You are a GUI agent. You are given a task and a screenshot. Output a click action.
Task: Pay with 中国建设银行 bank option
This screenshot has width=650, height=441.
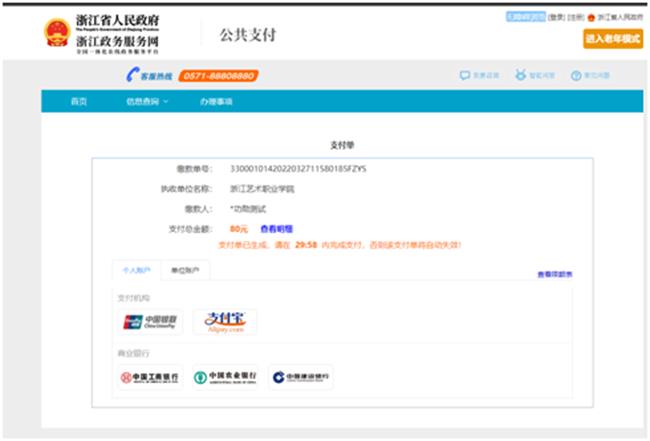(301, 377)
